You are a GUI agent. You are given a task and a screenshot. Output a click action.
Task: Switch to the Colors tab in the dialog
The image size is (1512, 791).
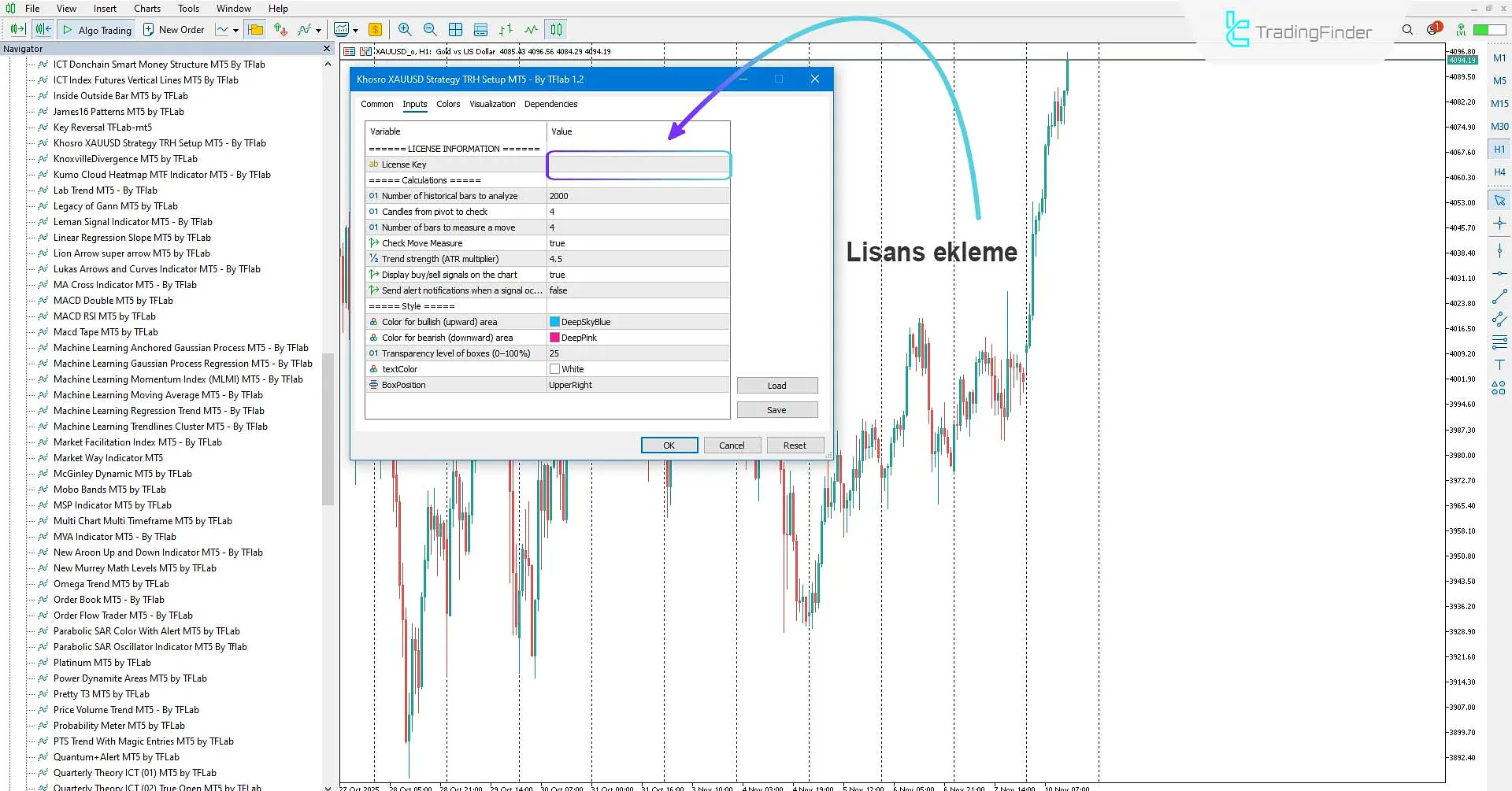click(448, 104)
